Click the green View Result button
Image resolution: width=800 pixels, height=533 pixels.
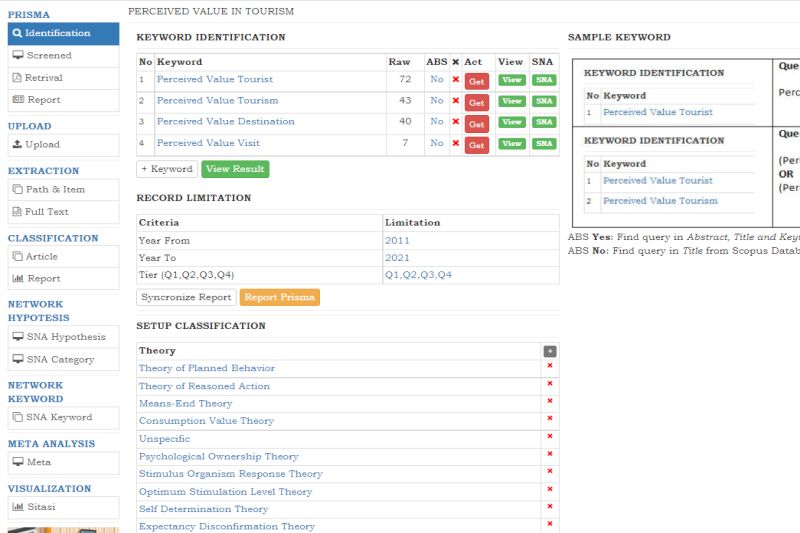235,169
